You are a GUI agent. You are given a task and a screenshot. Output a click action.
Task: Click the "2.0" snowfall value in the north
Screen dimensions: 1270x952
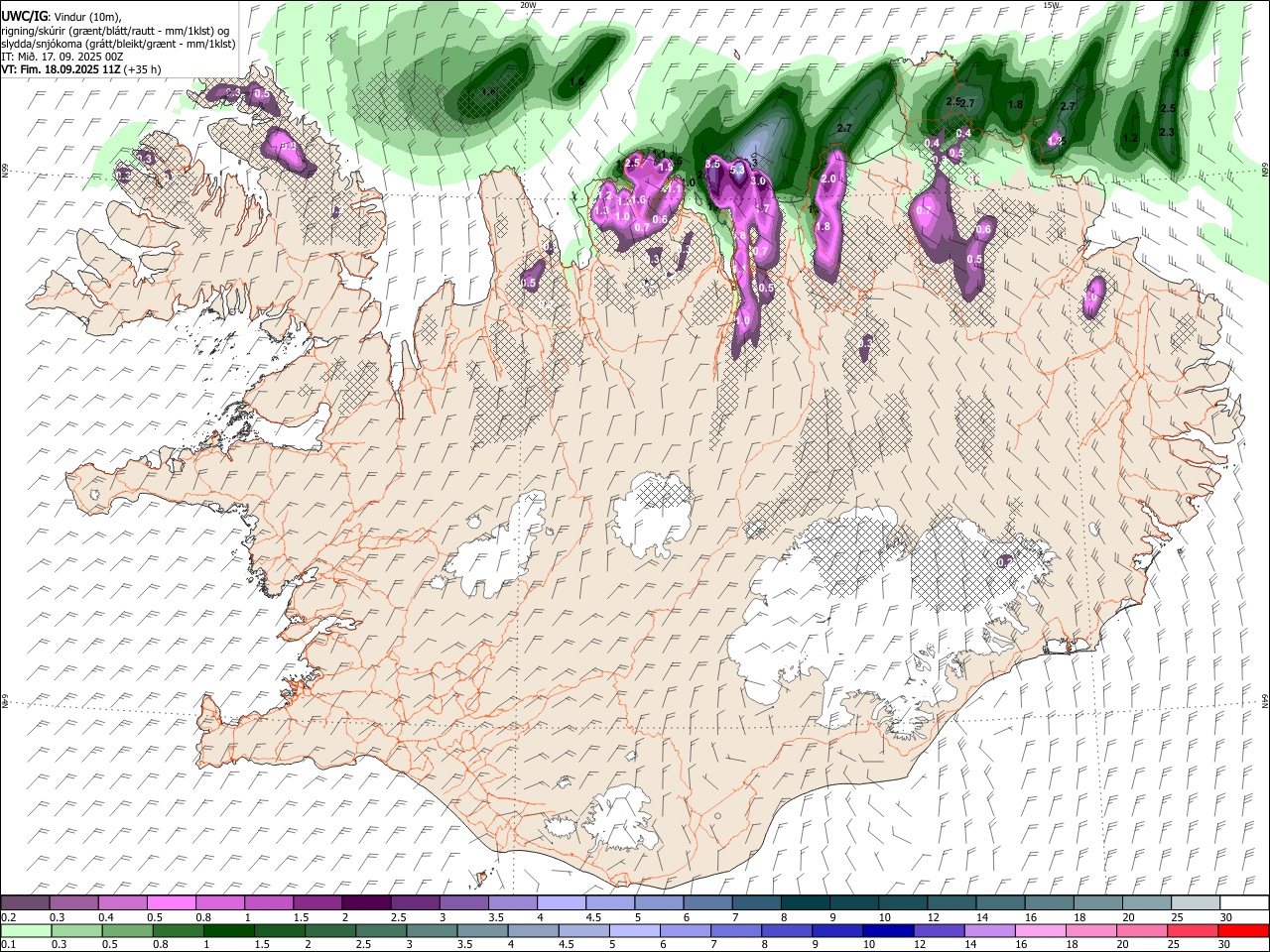(829, 178)
